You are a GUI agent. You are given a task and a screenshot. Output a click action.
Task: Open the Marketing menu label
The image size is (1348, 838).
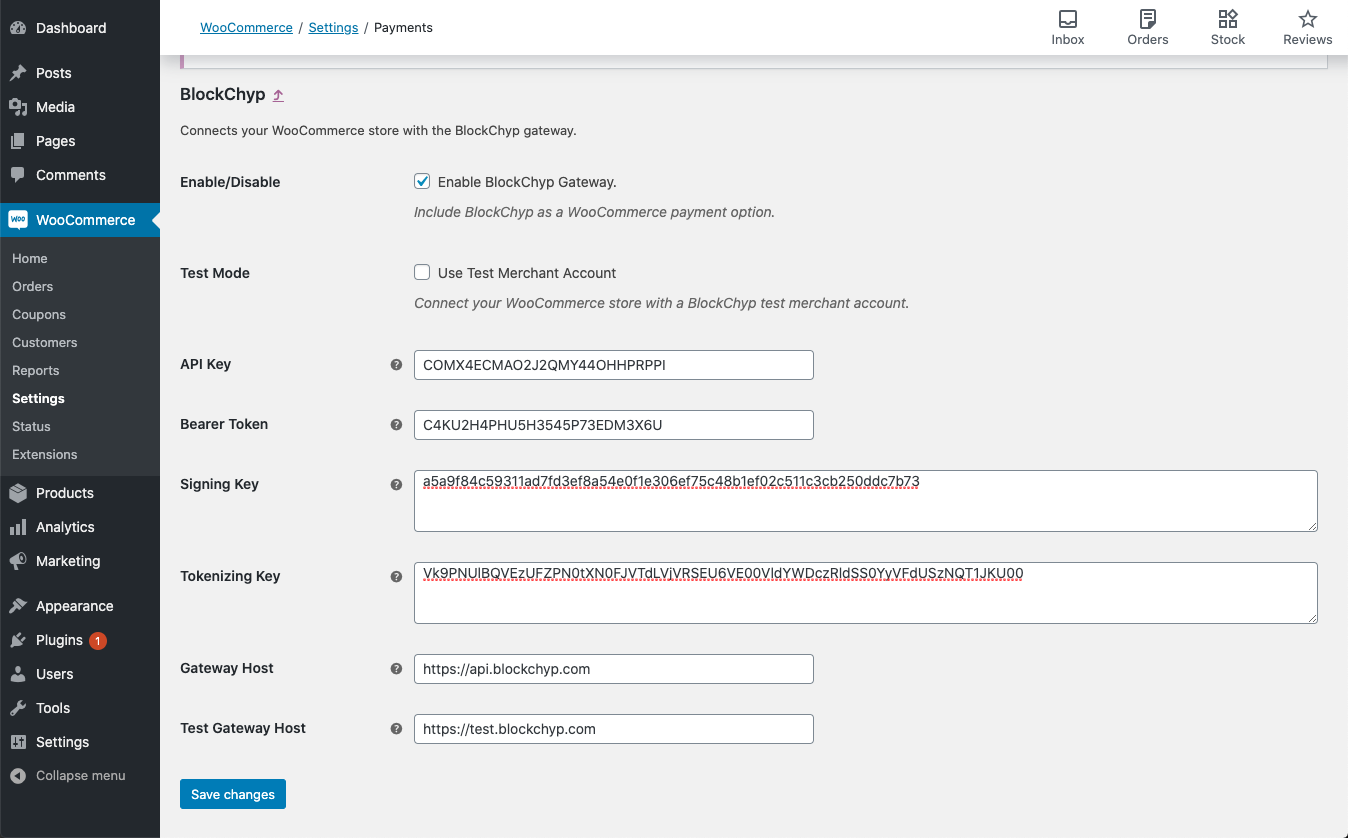68,561
